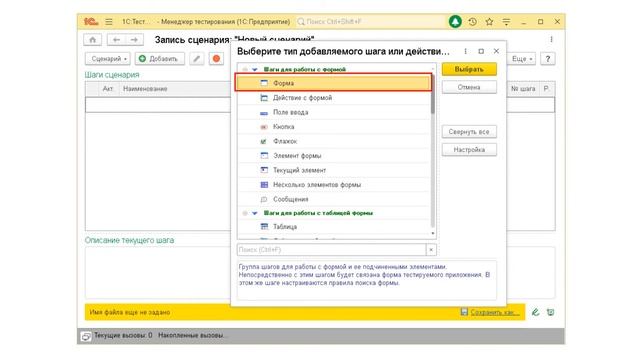Collapse the Шаги для работы с формой group
The image size is (640, 360).
pos(255,69)
